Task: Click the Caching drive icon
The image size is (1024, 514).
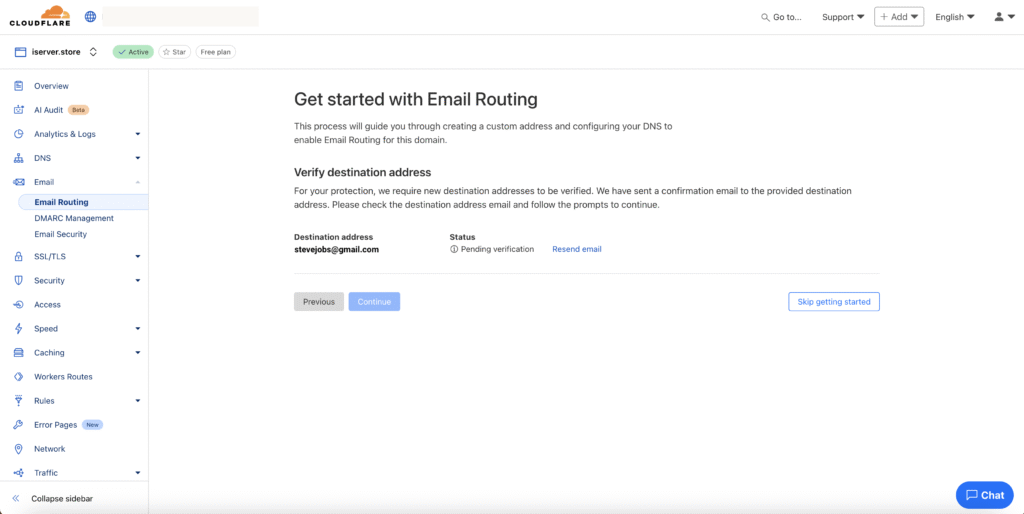Action: 19,353
